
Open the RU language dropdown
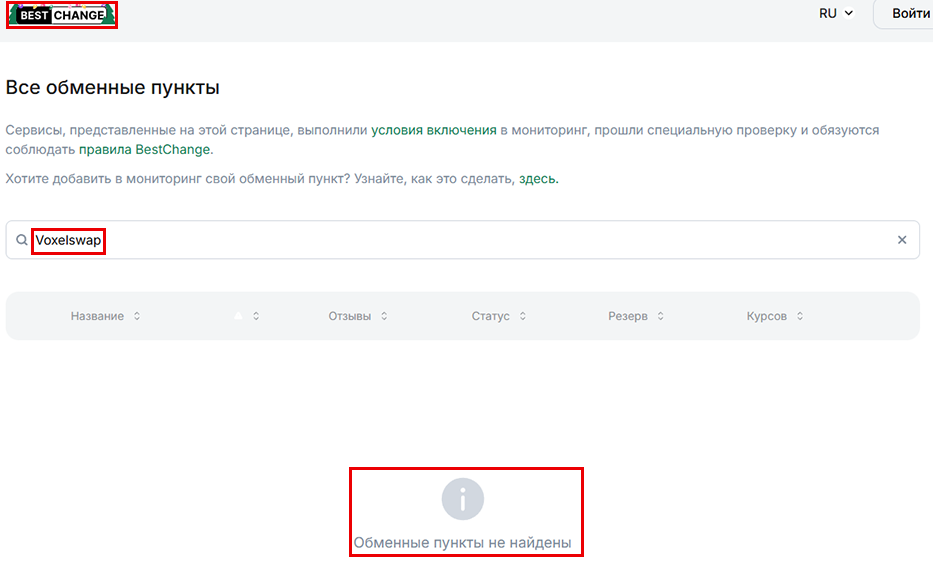(835, 14)
